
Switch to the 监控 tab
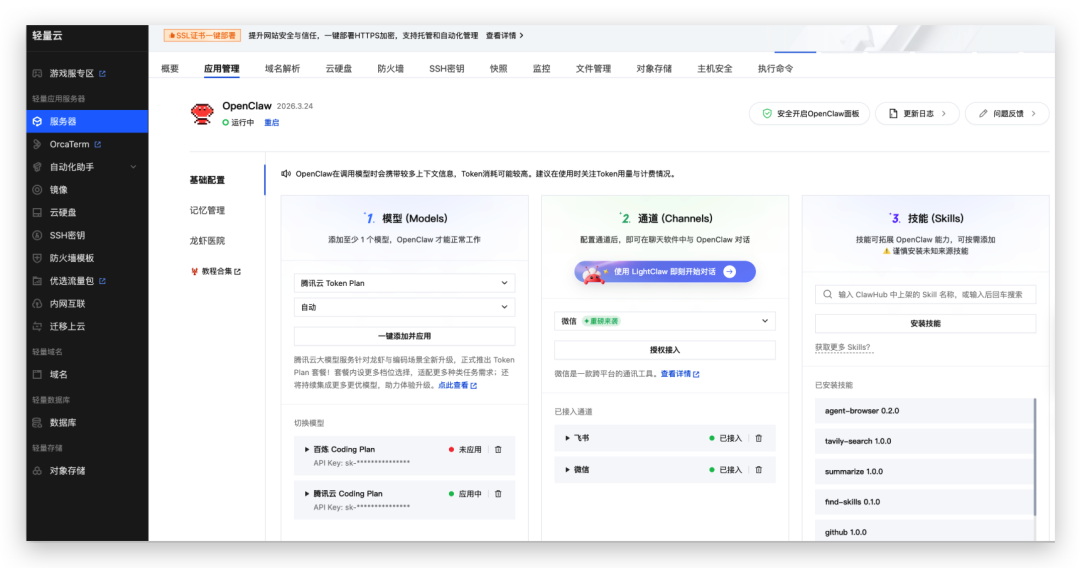[541, 69]
